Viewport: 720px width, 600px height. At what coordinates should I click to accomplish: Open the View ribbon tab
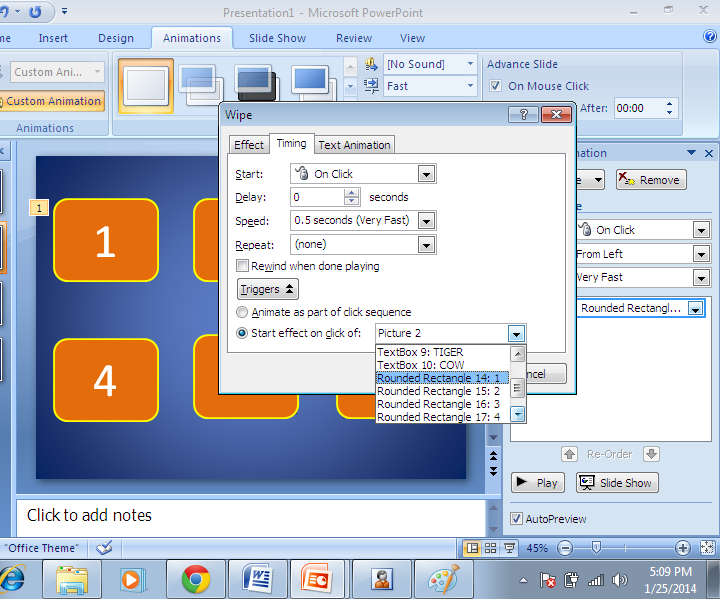412,38
